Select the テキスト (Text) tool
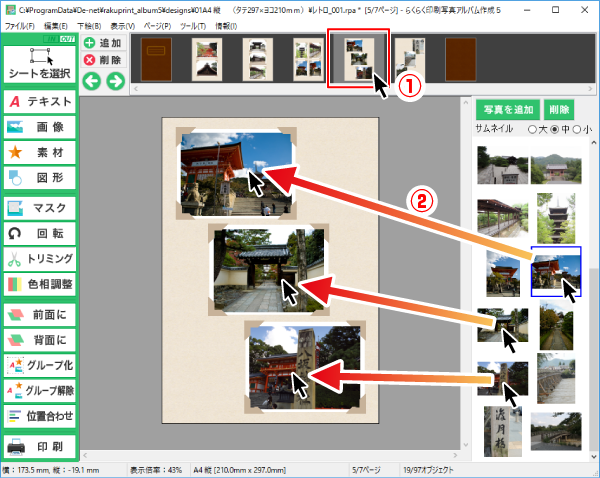Screen dimensions: 600x478 pyautogui.click(x=40, y=102)
